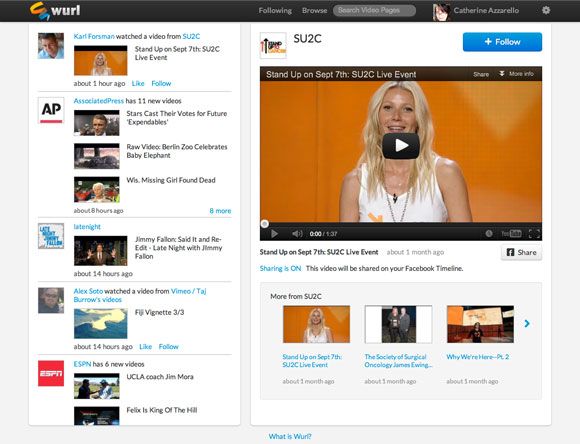580x444 pixels.
Task: Click the Facebook Share button
Action: coord(521,252)
